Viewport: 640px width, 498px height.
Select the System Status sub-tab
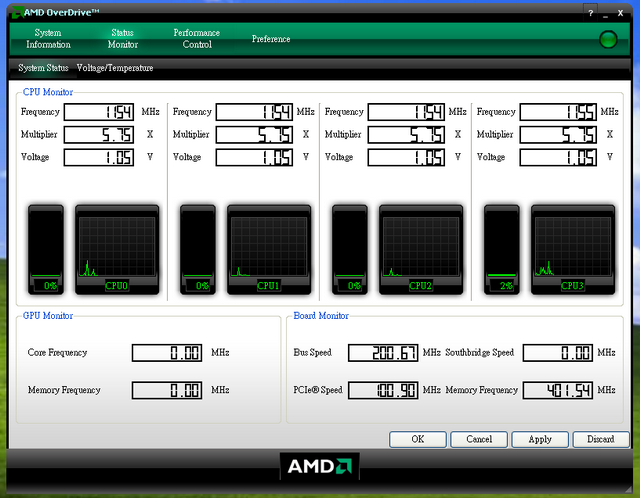coord(43,68)
